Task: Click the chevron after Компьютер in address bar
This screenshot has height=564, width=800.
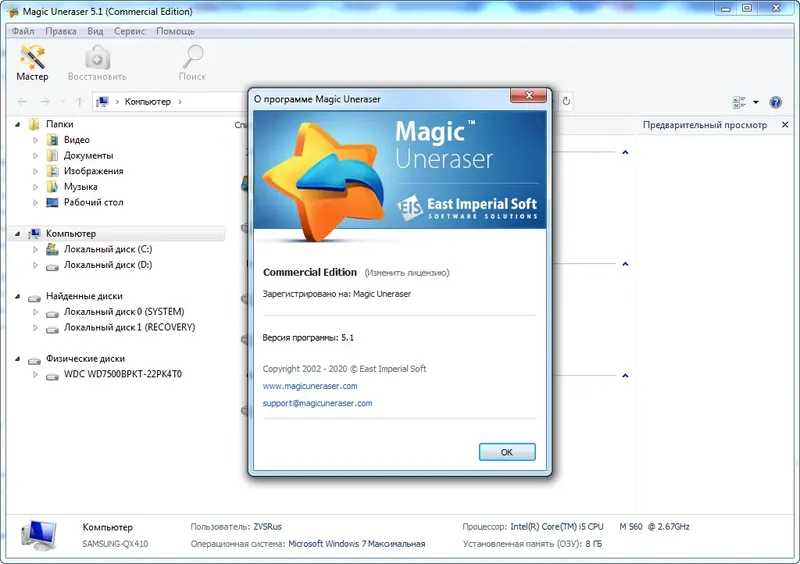Action: pyautogui.click(x=180, y=102)
